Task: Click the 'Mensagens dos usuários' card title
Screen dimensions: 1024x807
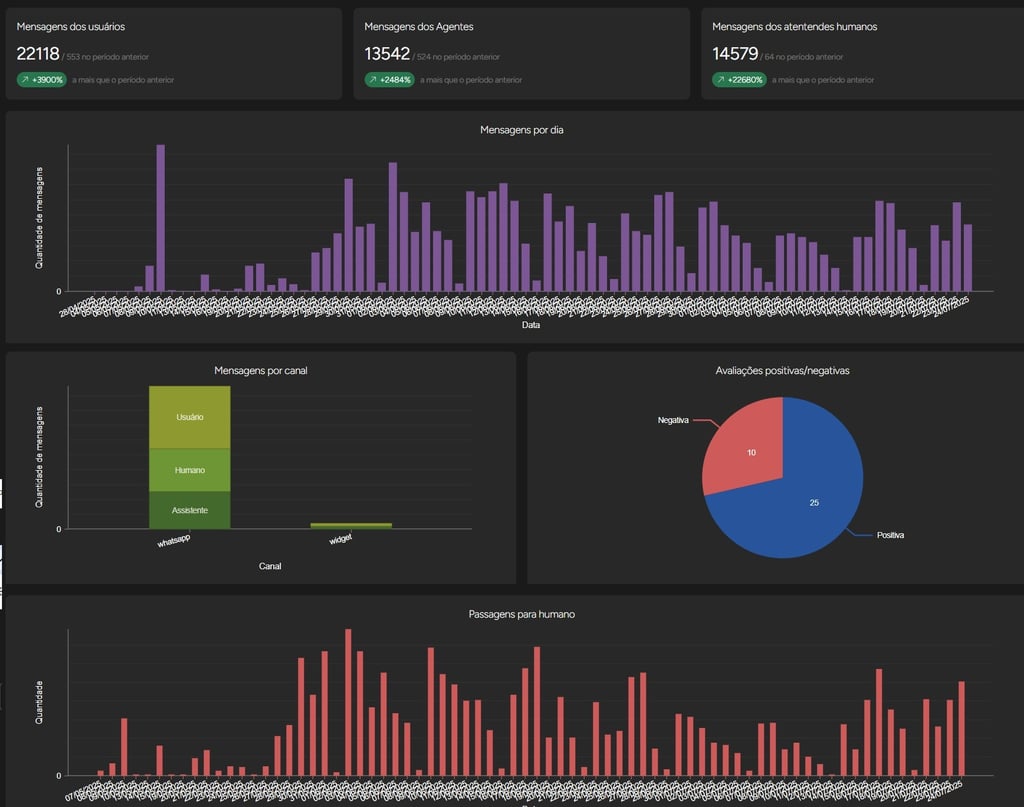Action: [x=71, y=27]
